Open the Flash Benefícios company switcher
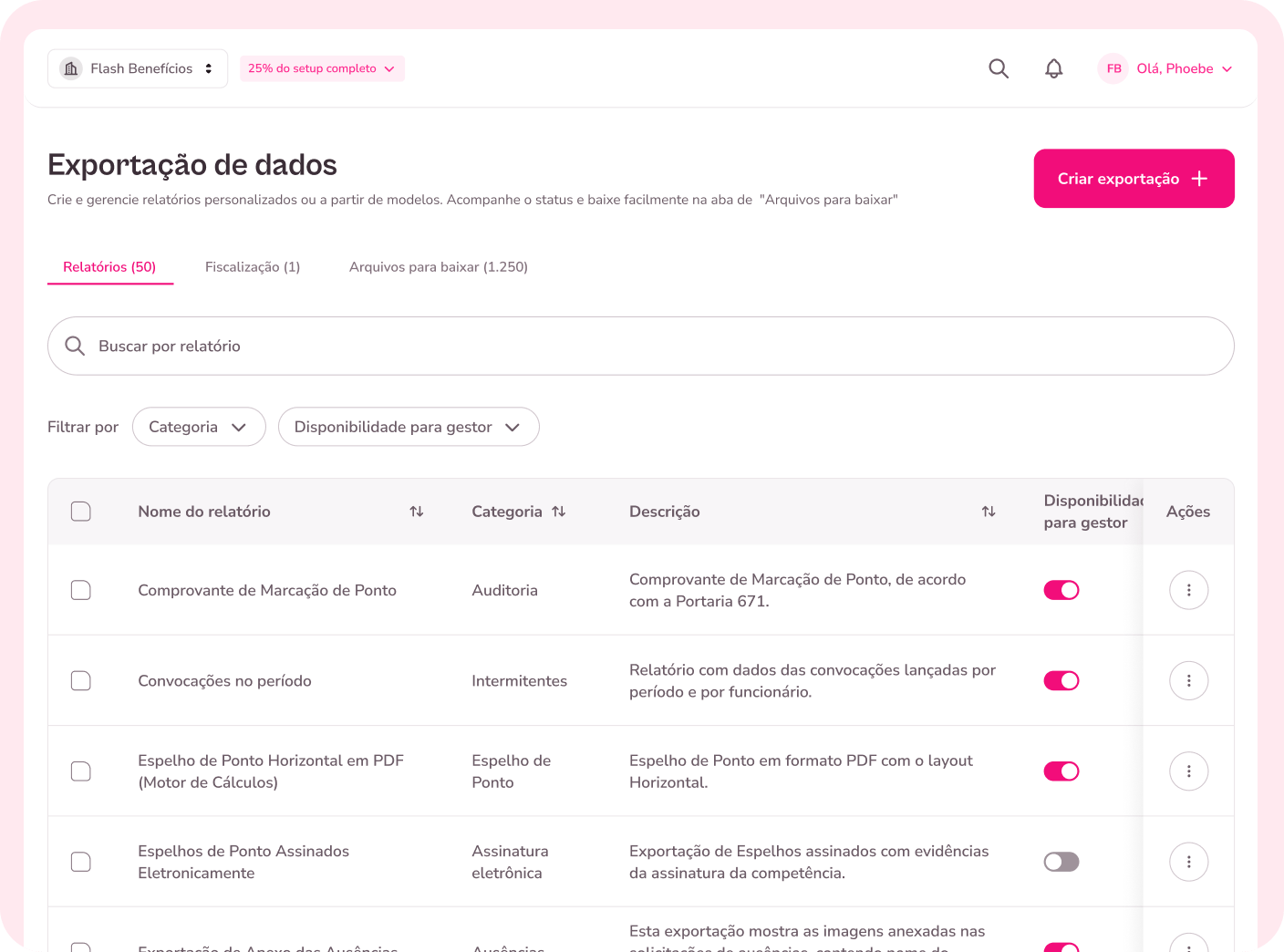This screenshot has height=952, width=1284. [x=138, y=68]
